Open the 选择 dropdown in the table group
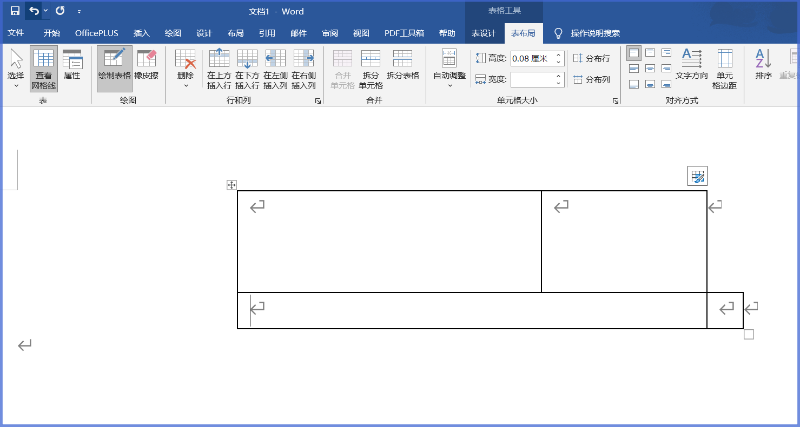800x427 pixels. pos(16,69)
